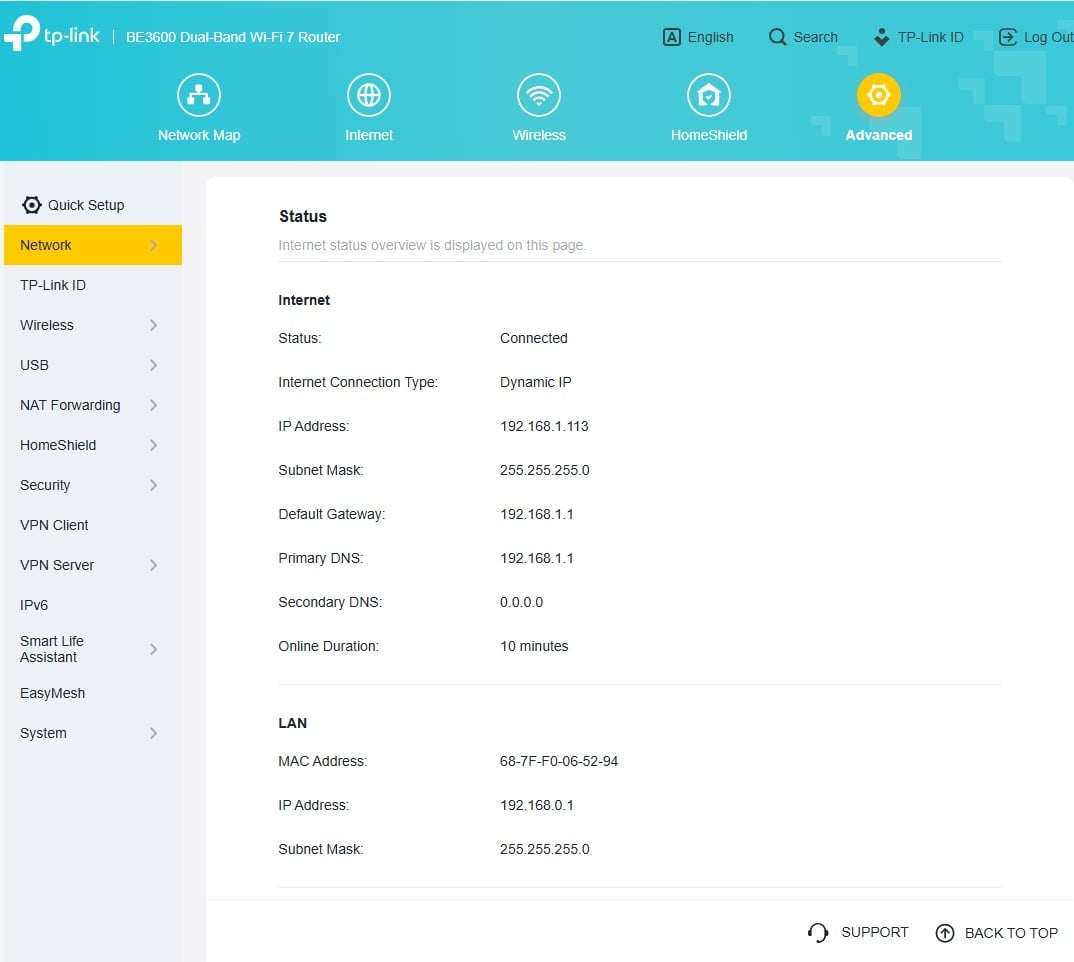The height and width of the screenshot is (962, 1074).
Task: Expand the NAT Forwarding sidebar section
Action: coord(90,405)
